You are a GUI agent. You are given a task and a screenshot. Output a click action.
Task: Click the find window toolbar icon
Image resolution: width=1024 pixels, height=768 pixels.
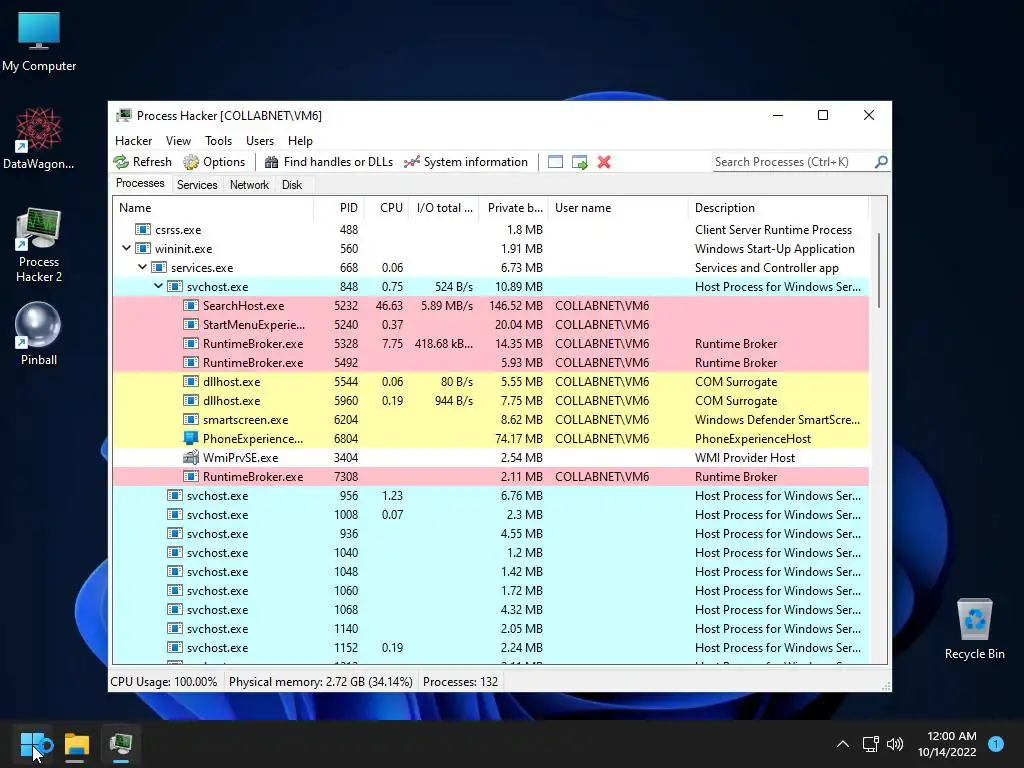[555, 162]
